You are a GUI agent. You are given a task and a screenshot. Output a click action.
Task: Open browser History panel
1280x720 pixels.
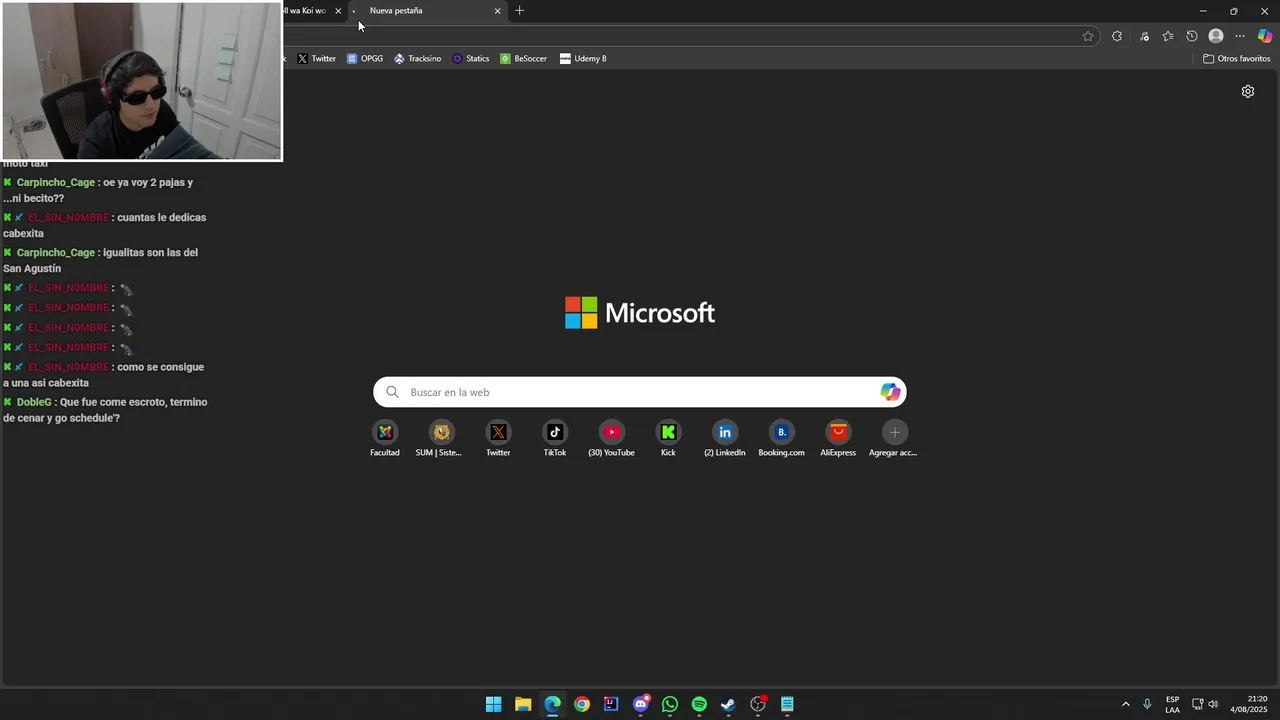click(1192, 36)
